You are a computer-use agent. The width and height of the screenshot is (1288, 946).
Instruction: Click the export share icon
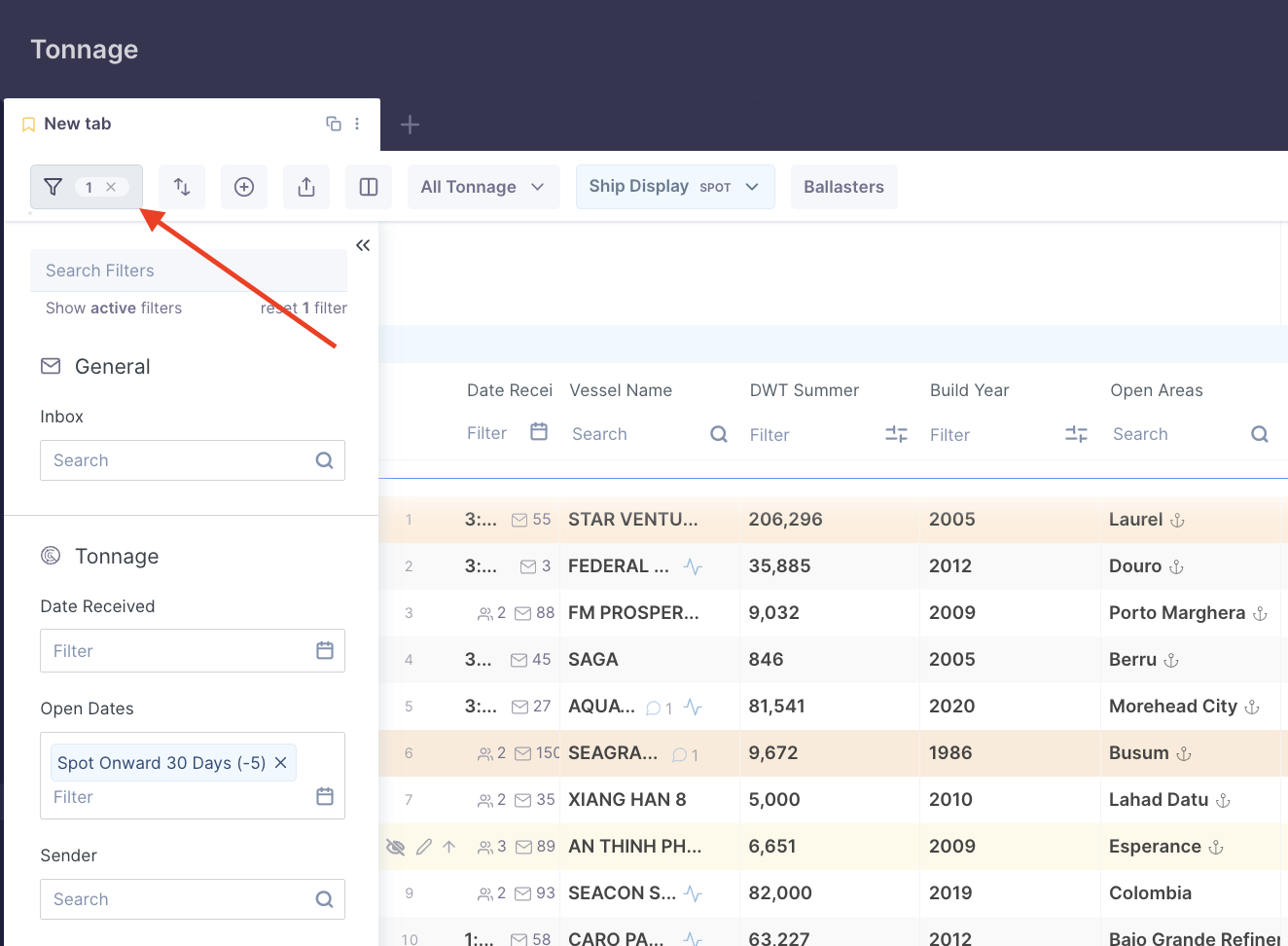click(x=306, y=187)
